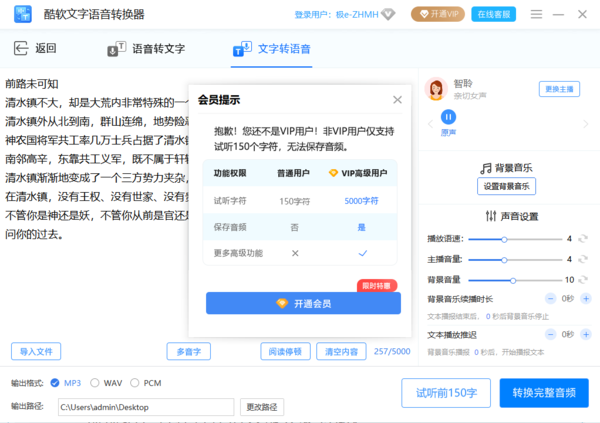Pause the voice preview playback
The width and height of the screenshot is (600, 423).
point(449,117)
